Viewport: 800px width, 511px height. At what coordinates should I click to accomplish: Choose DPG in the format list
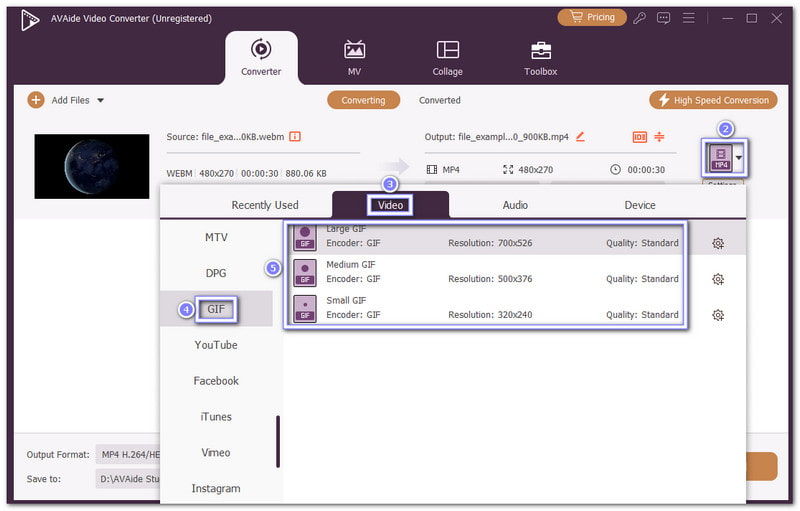pos(216,273)
